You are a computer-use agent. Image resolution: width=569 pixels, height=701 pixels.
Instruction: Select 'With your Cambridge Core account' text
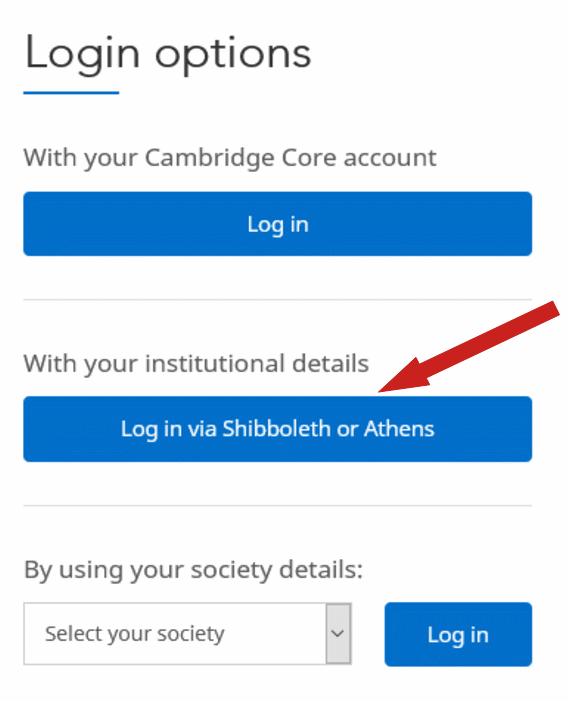(230, 158)
